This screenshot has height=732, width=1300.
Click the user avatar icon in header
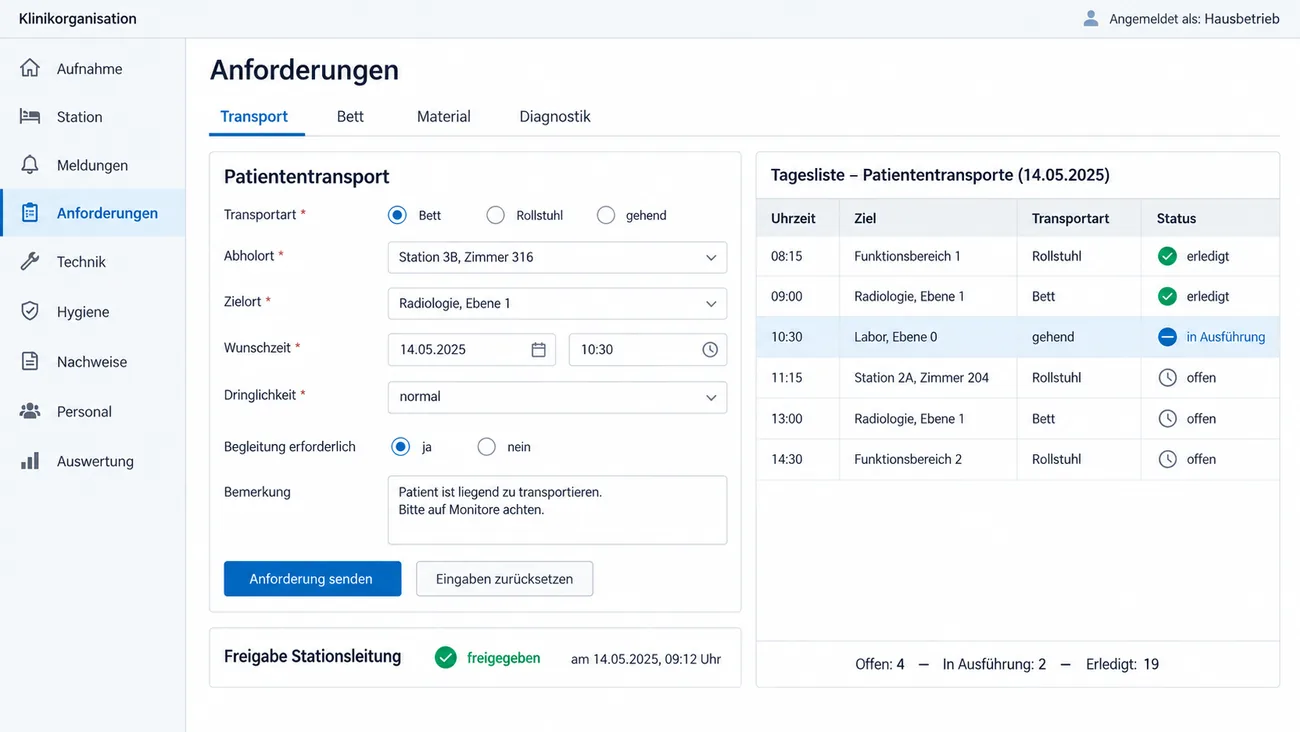[1091, 18]
